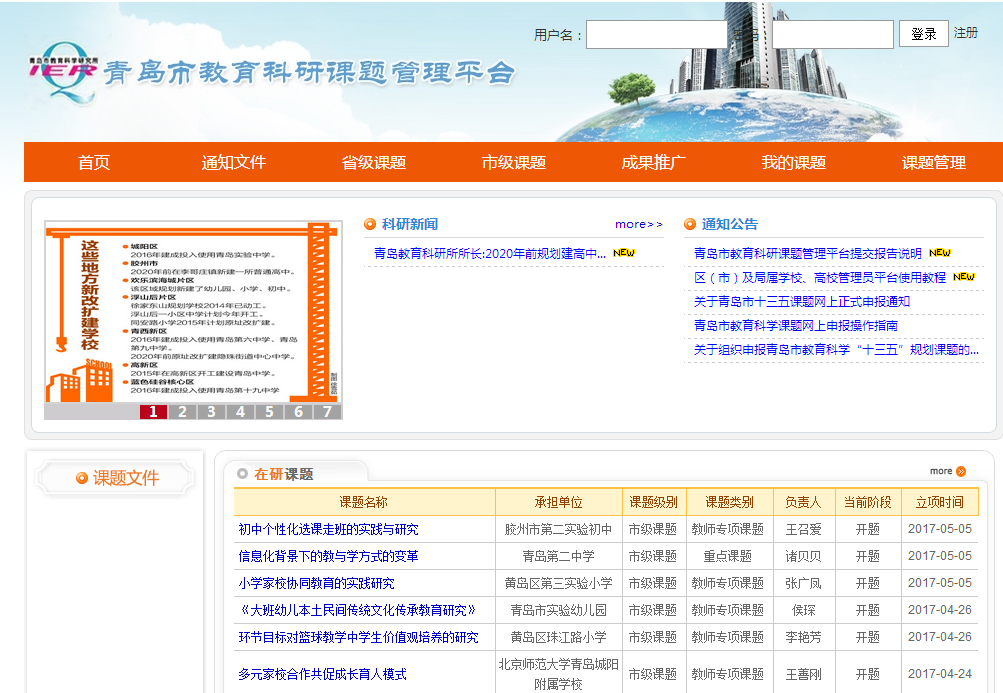Click the person name 李艳芳
1003x693 pixels.
803,637
